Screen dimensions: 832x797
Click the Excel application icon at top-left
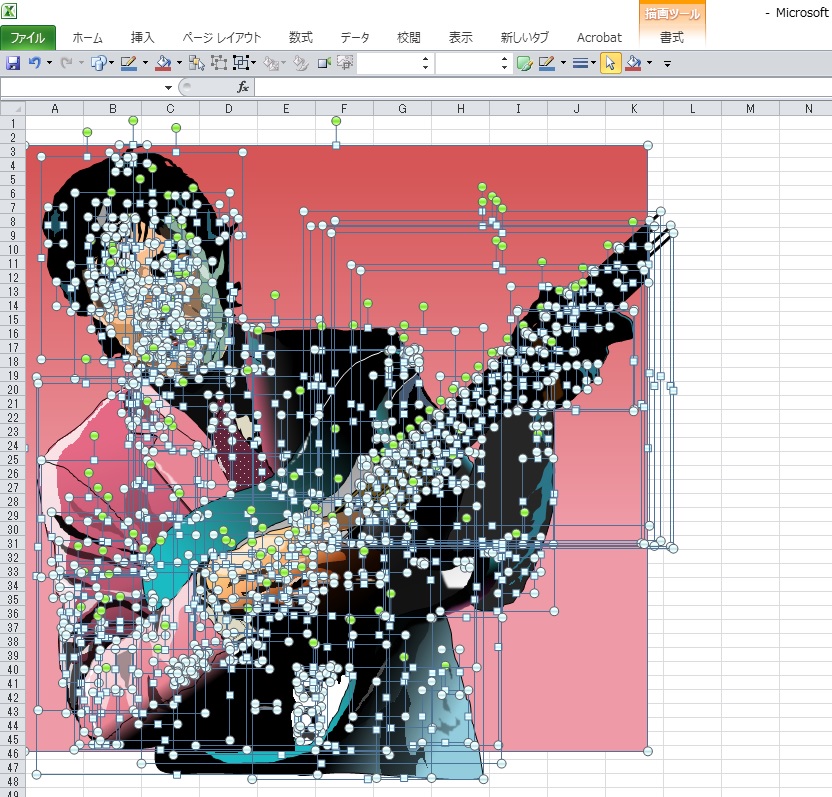[9, 11]
